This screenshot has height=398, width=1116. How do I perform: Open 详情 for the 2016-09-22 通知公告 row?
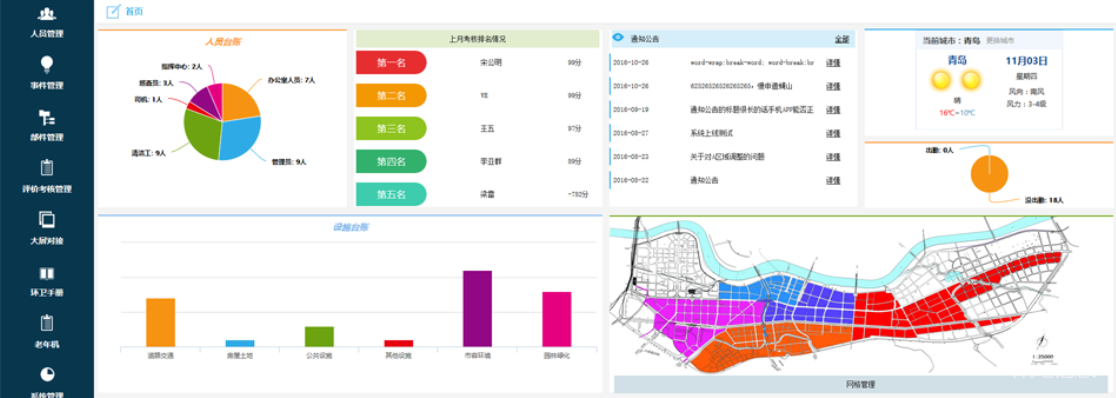833,180
